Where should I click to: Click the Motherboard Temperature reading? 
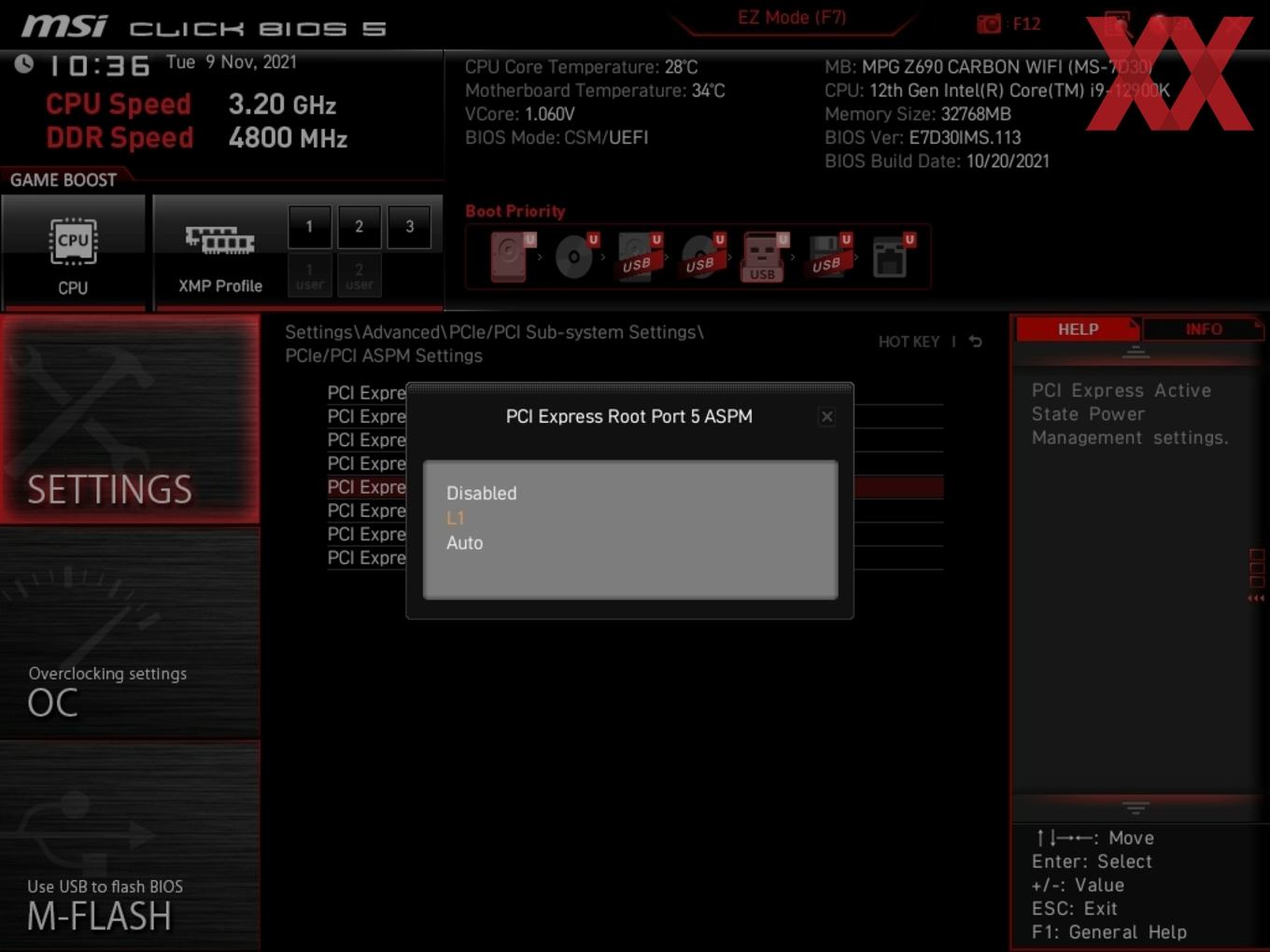(595, 91)
